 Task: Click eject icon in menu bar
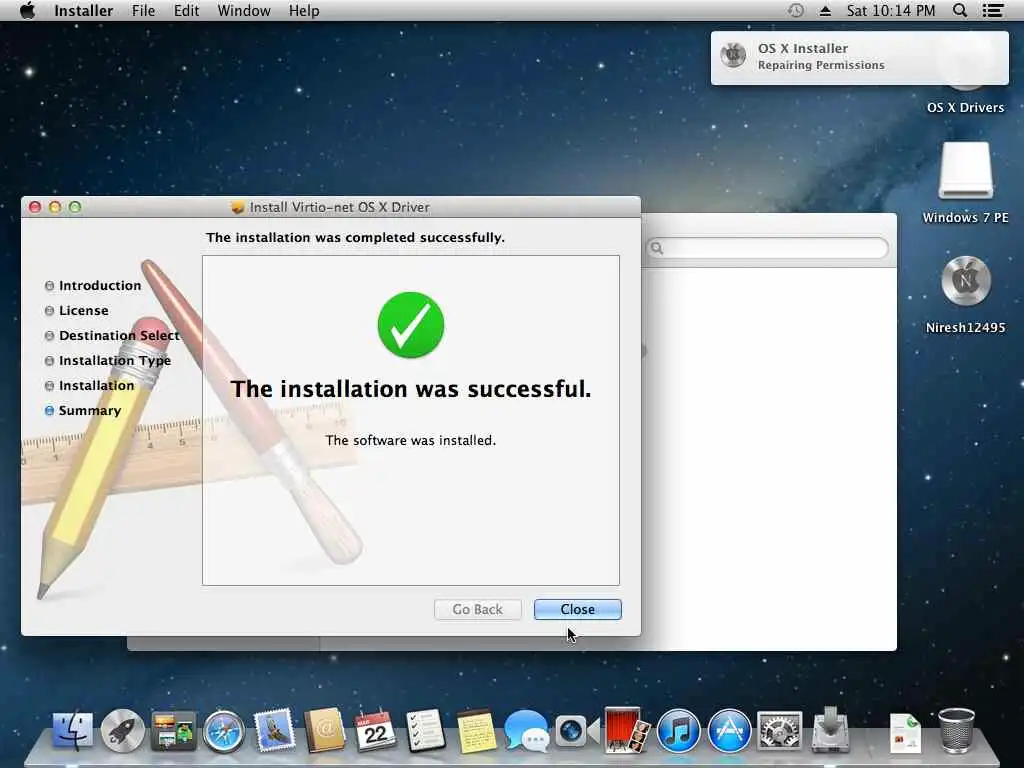pos(825,10)
